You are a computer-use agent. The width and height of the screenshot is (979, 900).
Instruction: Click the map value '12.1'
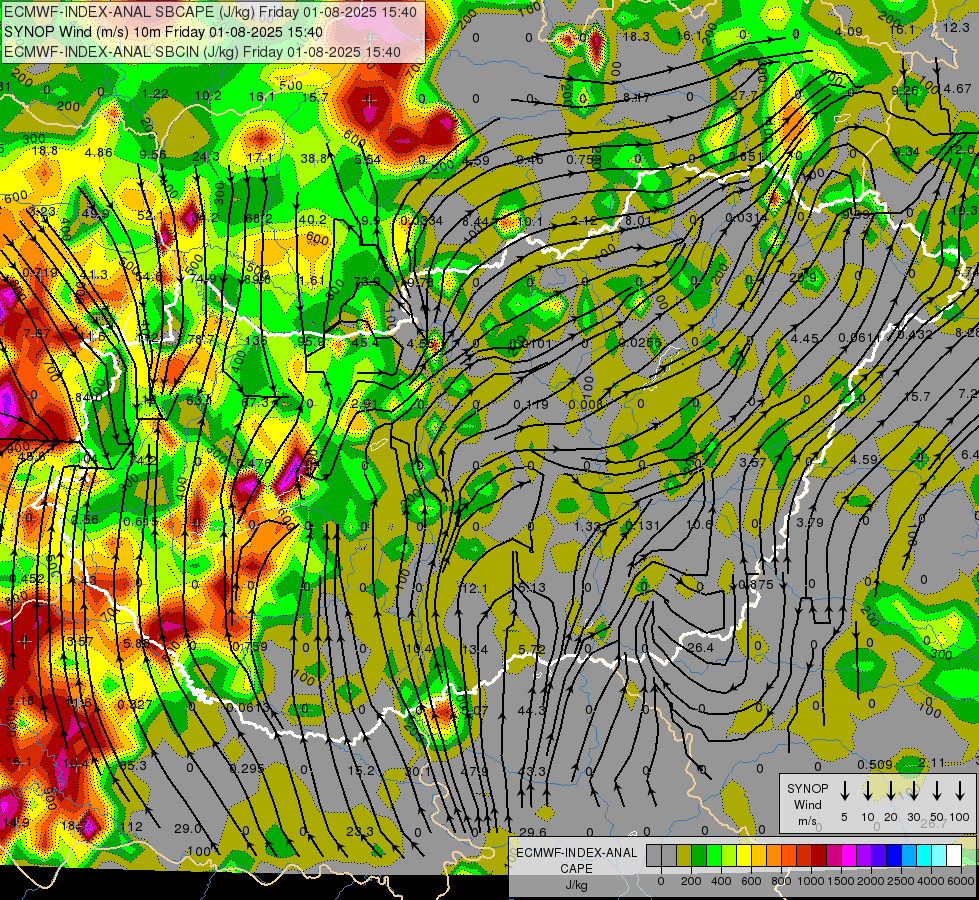coord(473,588)
